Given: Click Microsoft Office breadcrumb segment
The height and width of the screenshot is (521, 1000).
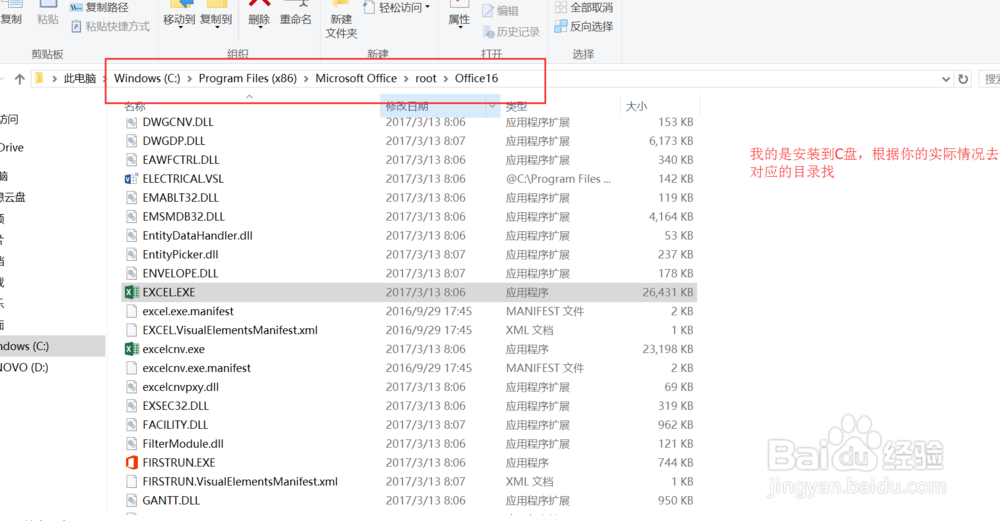Looking at the screenshot, I should coord(356,78).
